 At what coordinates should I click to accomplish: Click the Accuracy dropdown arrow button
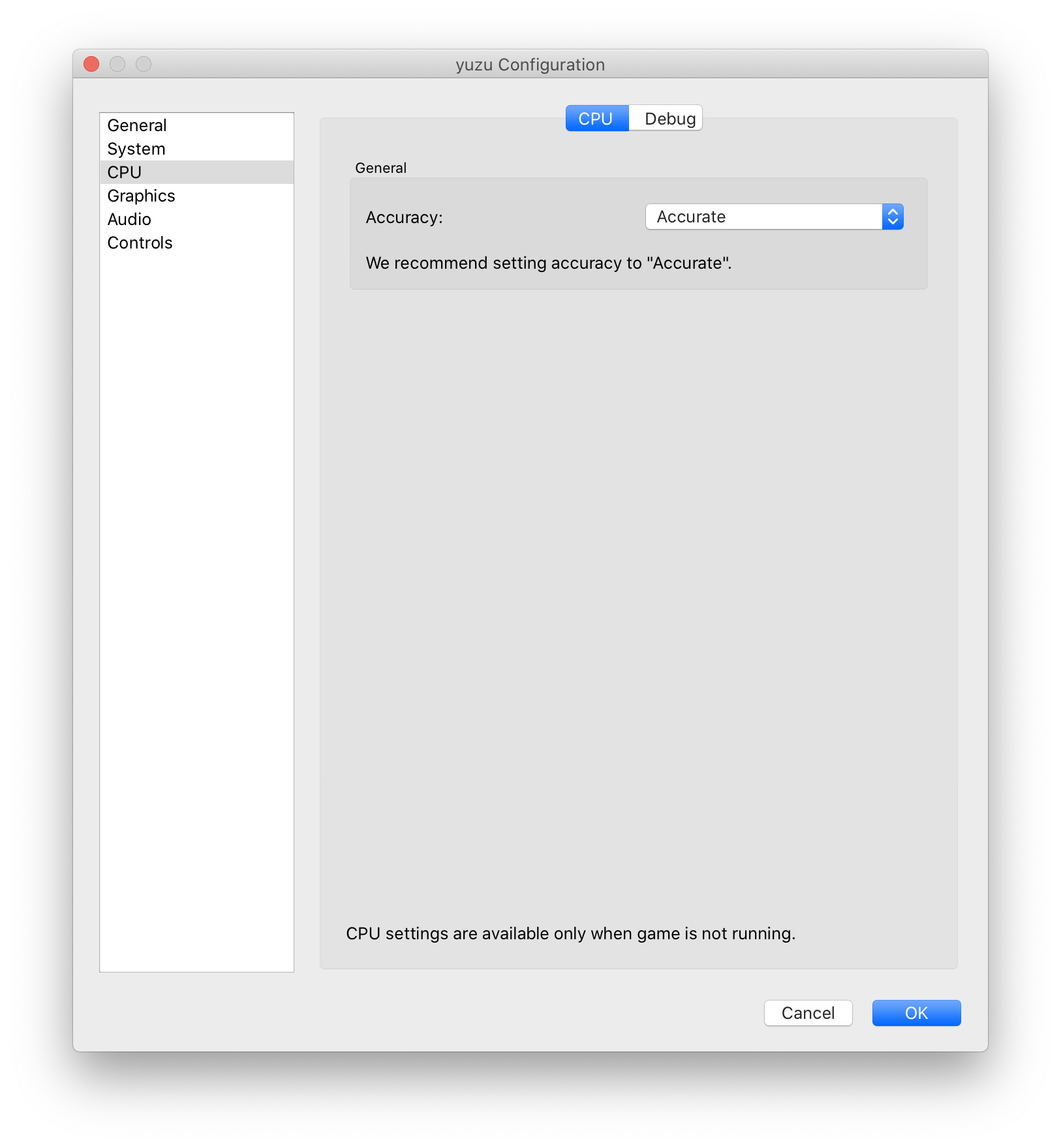(893, 217)
